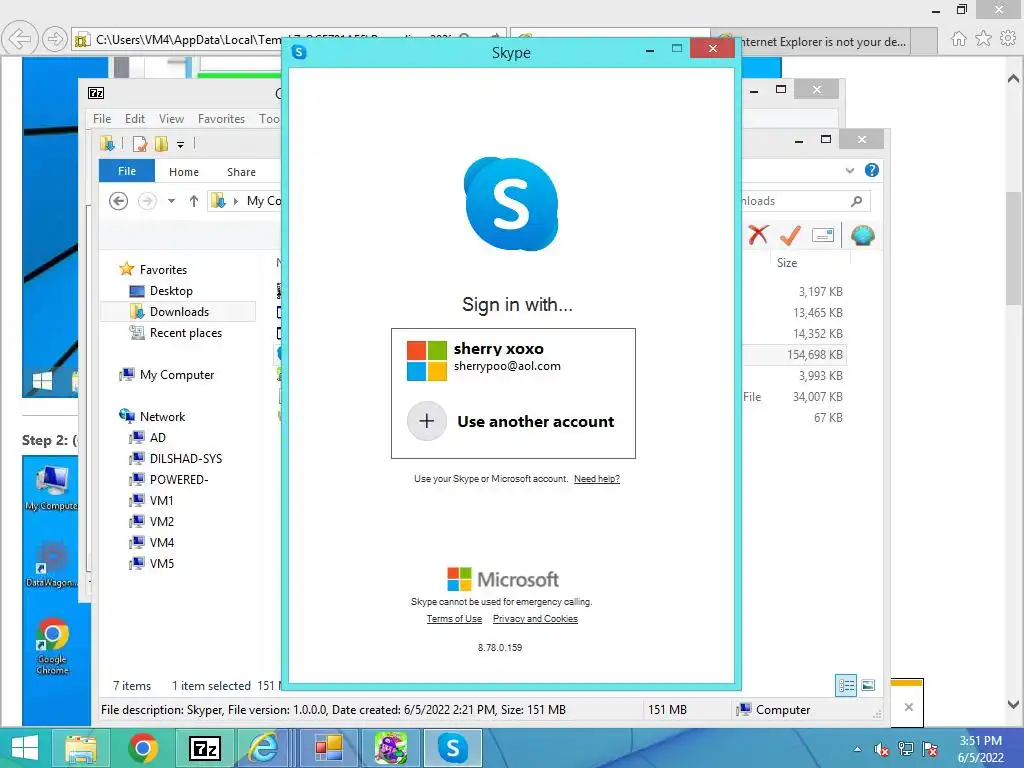Click the search magnifier in Explorer
The image size is (1024, 768).
(856, 201)
